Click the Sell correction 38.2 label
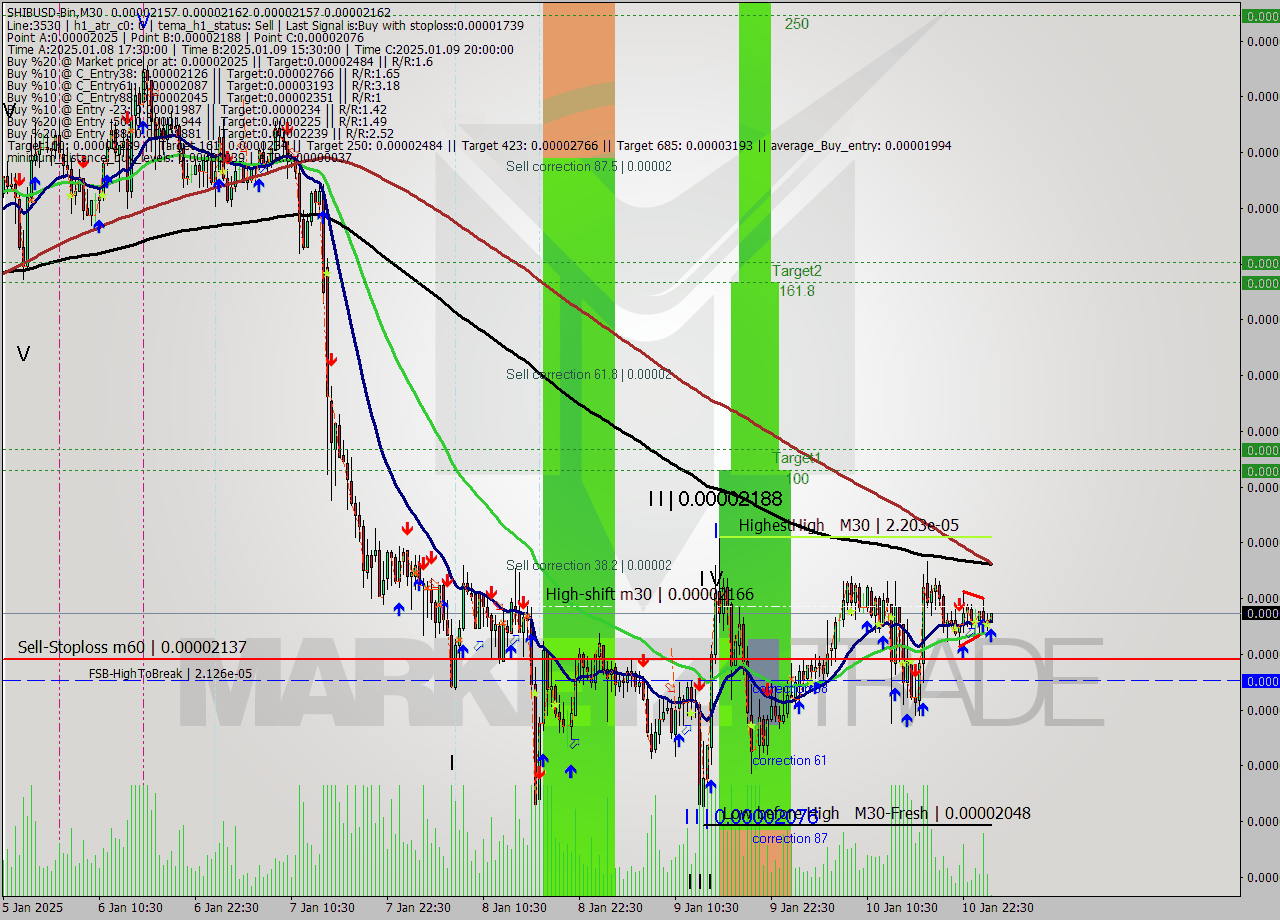This screenshot has width=1280, height=920. (588, 565)
